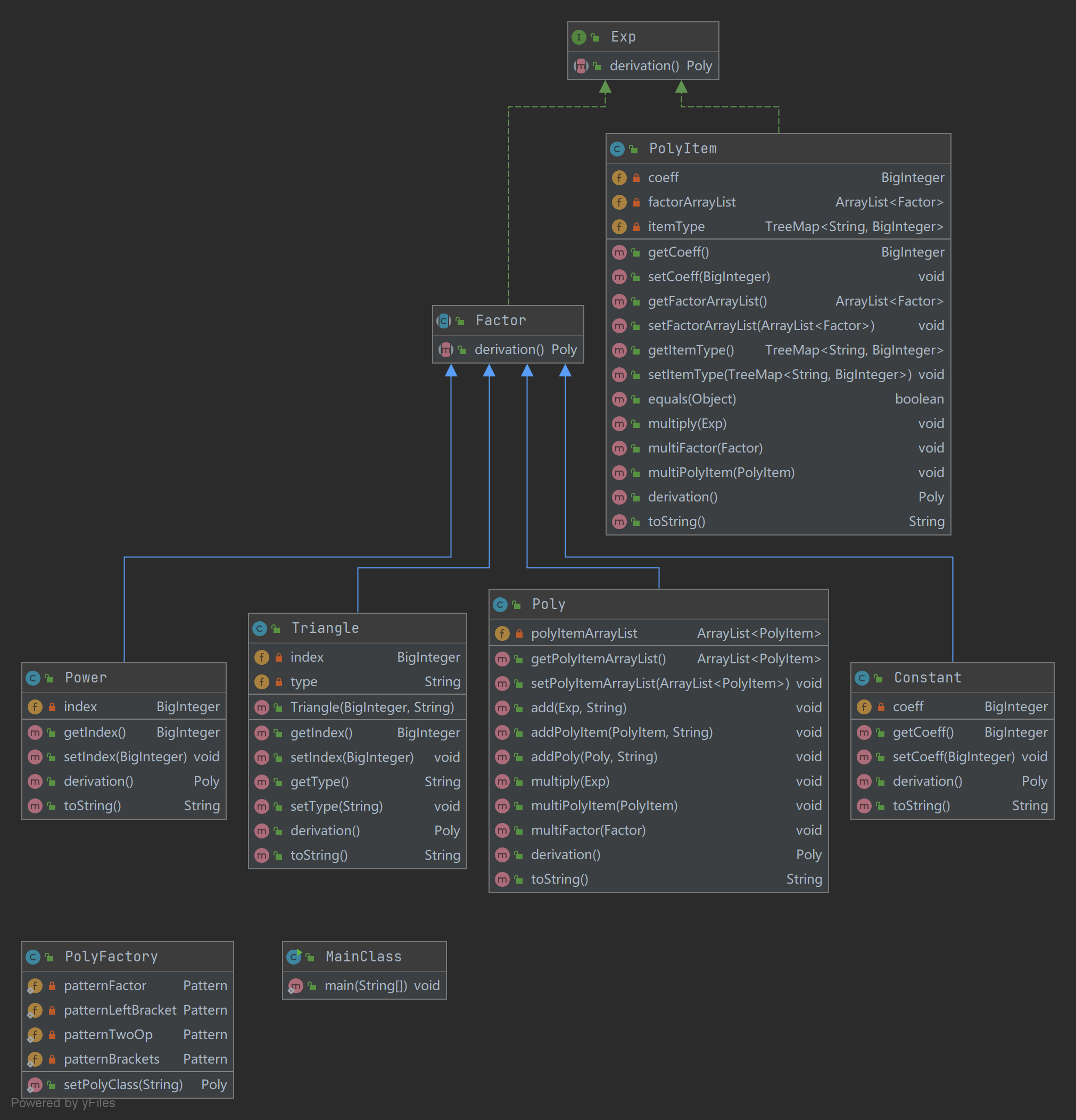Click the itemType field in PolyItem

(x=676, y=227)
